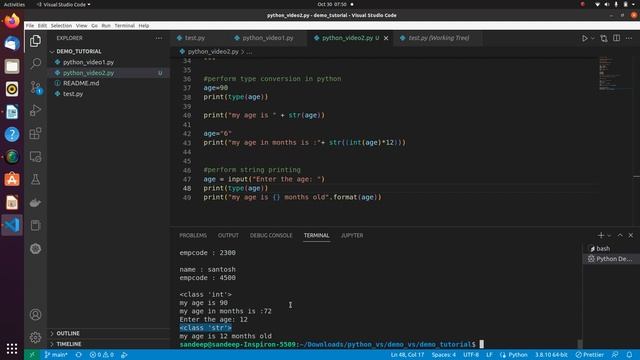Viewport: 640px width, 360px height.
Task: Open the Edit menu
Action: (42, 25)
